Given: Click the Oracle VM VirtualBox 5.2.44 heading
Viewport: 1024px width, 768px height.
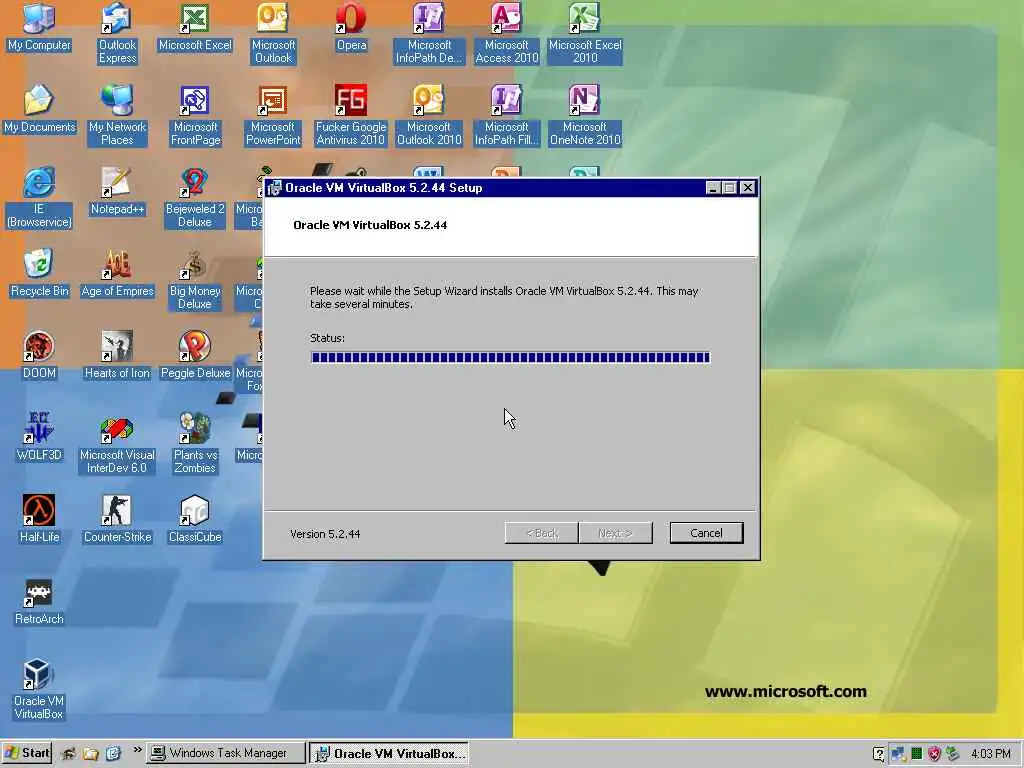Looking at the screenshot, I should coord(370,225).
